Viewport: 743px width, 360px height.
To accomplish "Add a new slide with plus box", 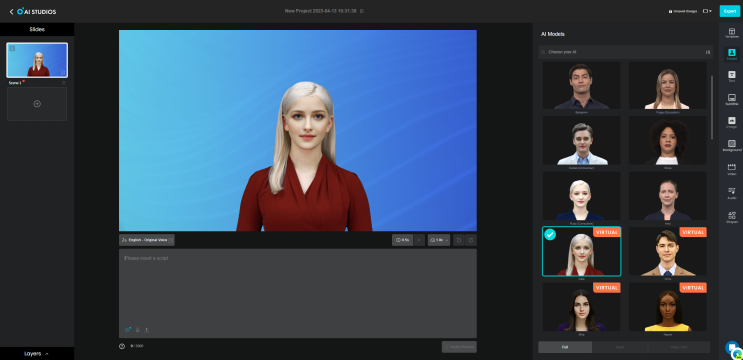I will click(x=37, y=104).
